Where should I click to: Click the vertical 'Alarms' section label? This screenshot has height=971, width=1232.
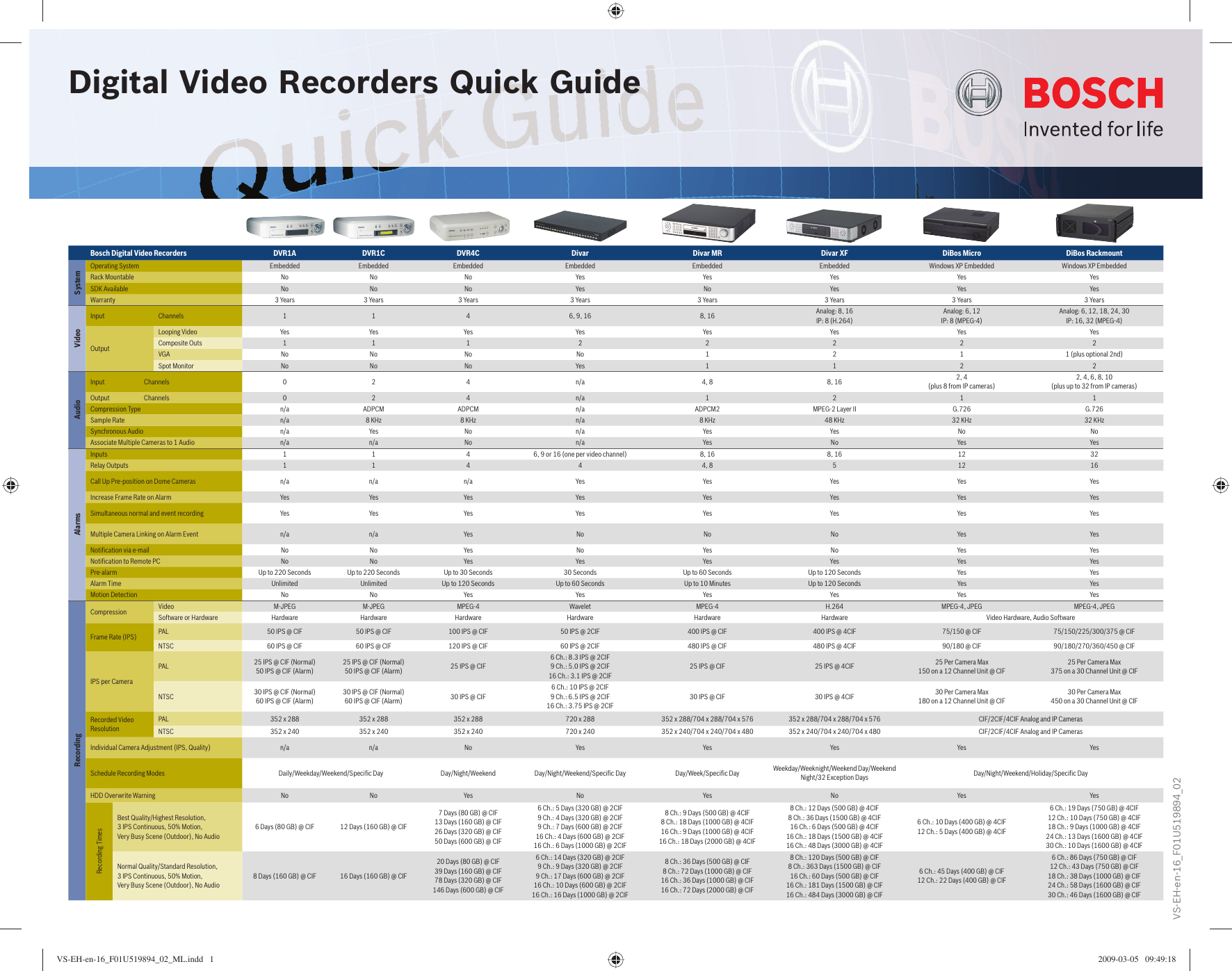click(77, 524)
